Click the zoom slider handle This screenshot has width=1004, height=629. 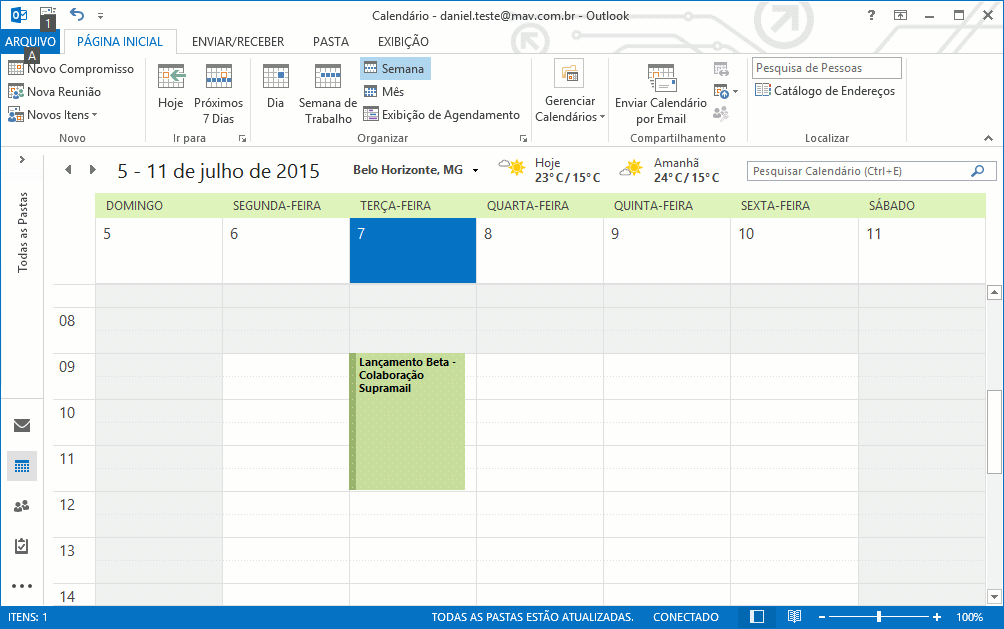click(x=879, y=617)
